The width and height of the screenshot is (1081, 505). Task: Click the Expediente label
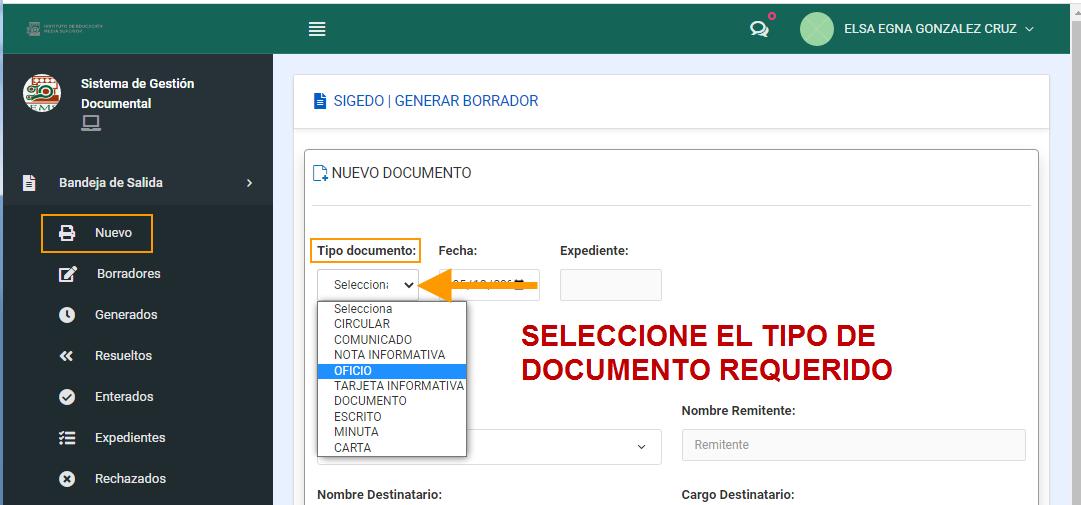594,251
